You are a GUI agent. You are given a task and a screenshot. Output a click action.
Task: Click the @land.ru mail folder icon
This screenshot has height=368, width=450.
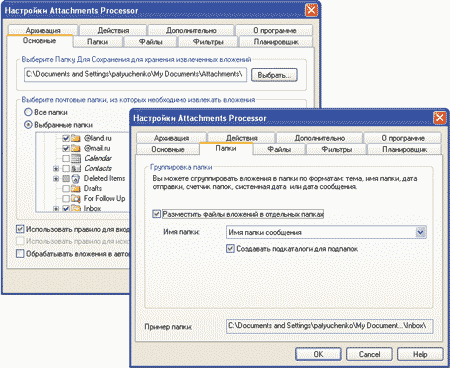pyautogui.click(x=76, y=138)
